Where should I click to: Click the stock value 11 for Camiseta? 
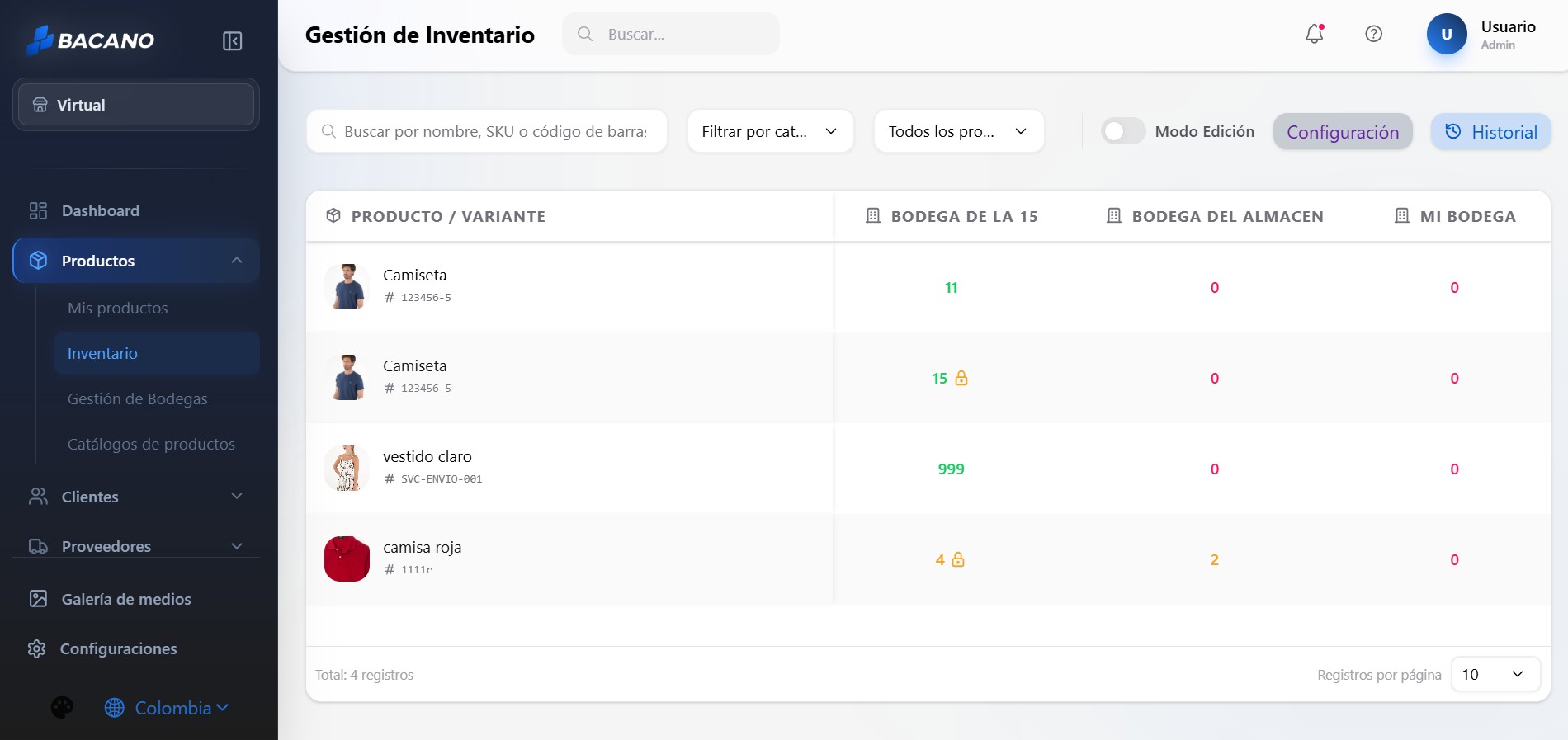951,287
